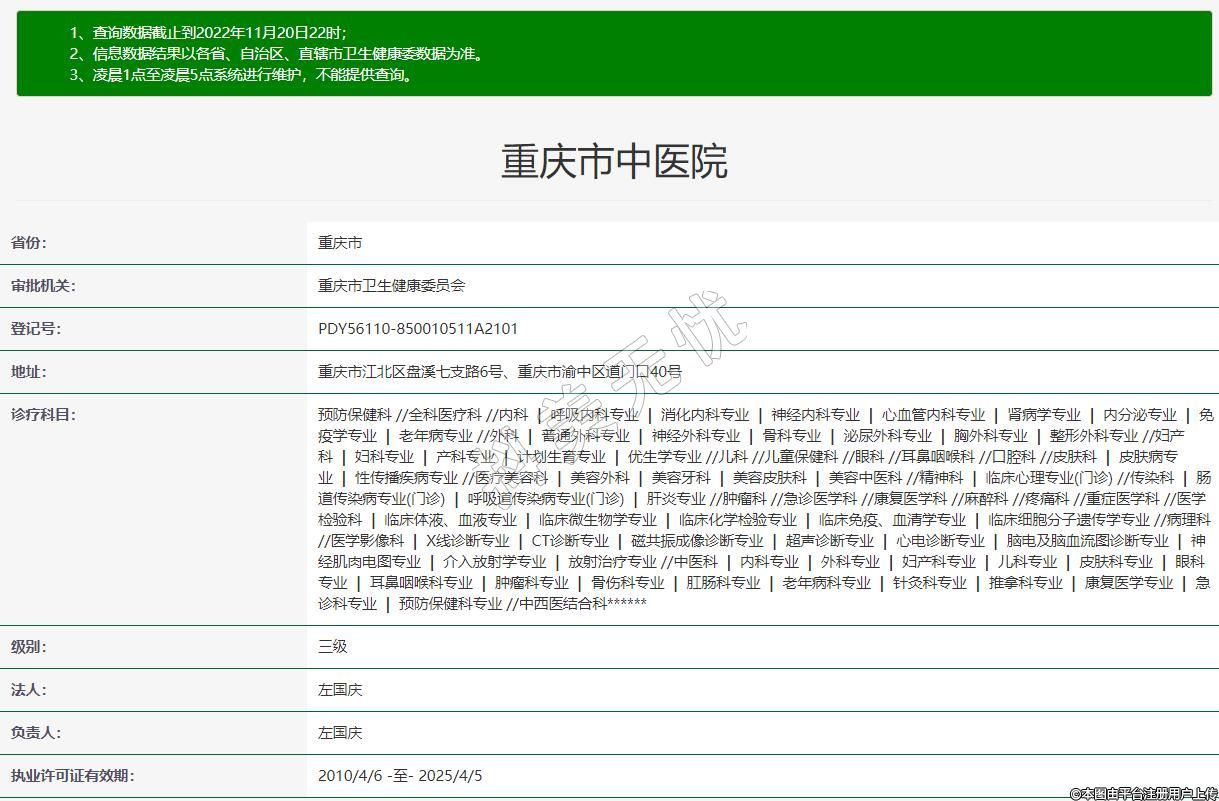Select the 登记号 field label
The image size is (1219, 801).
coord(36,328)
